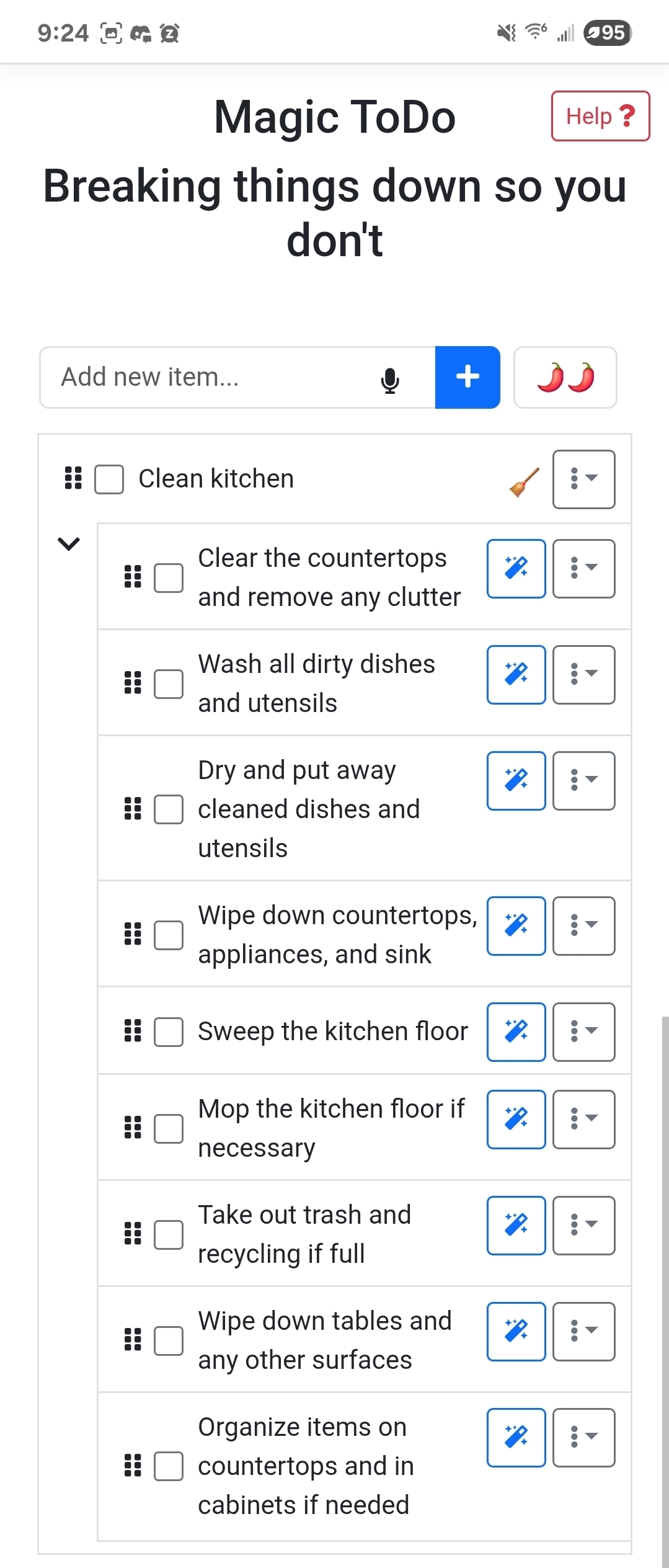Click the broom icon beside Clean kitchen
Viewport: 669px width, 1568px height.
(x=524, y=482)
